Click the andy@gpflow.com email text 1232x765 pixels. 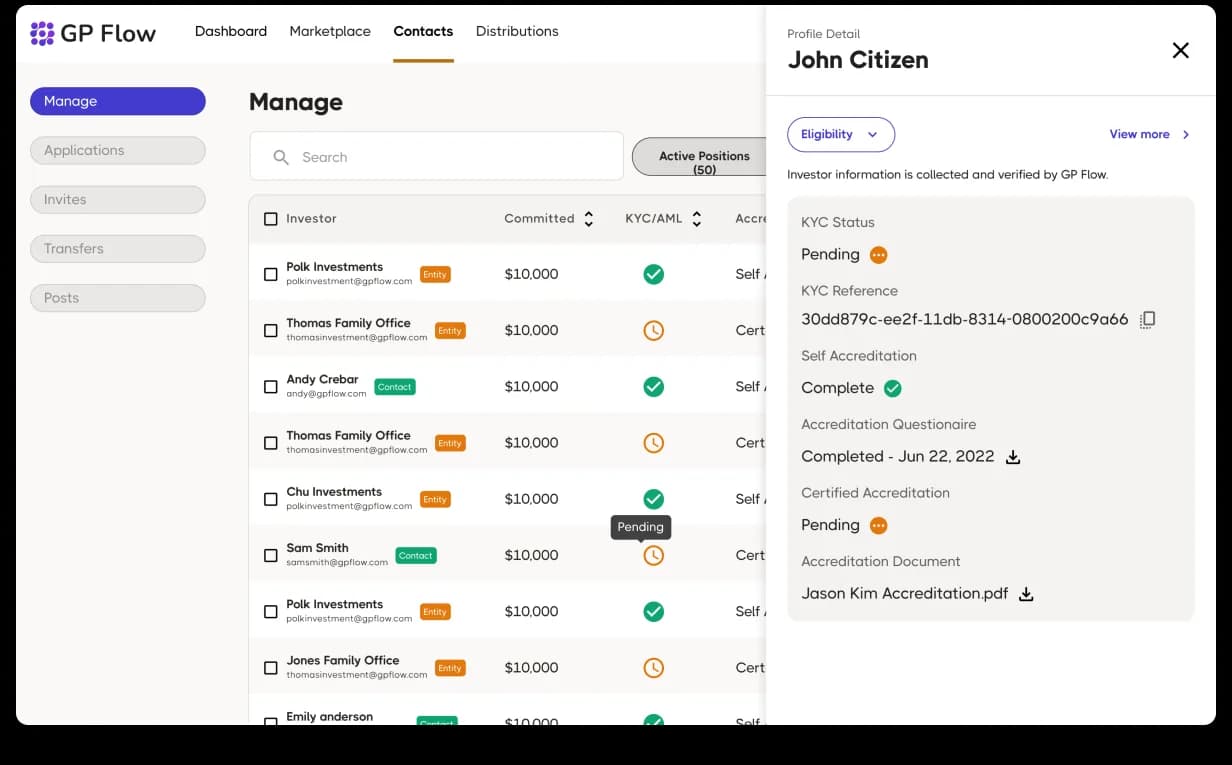tap(326, 394)
